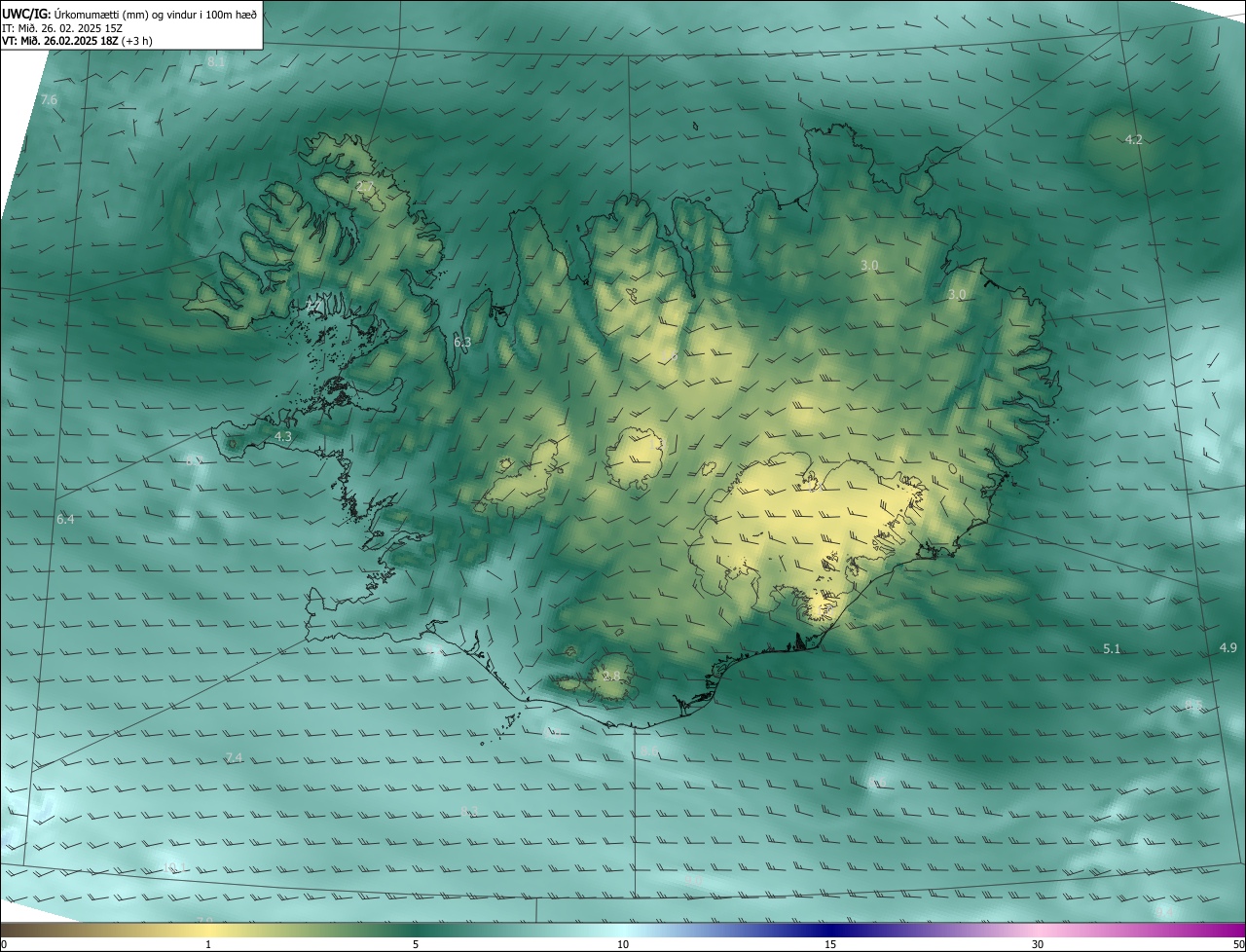Click the 8.1 value on the map
The width and height of the screenshot is (1246, 952).
pyautogui.click(x=216, y=62)
